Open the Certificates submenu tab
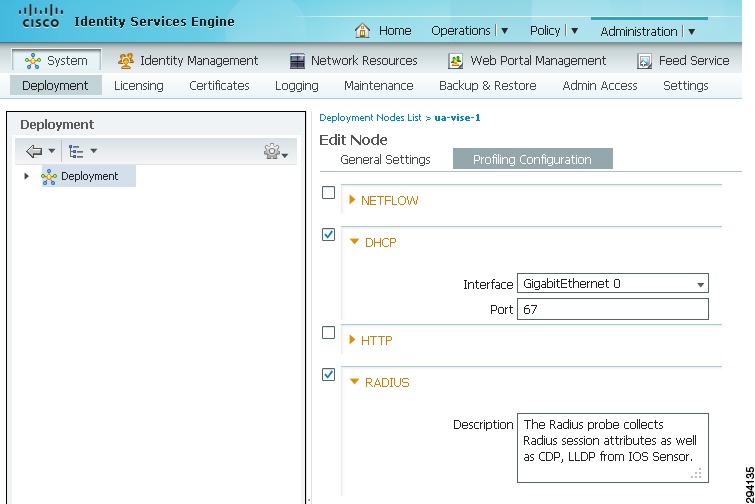Viewport: 755px width, 504px height. pos(219,86)
